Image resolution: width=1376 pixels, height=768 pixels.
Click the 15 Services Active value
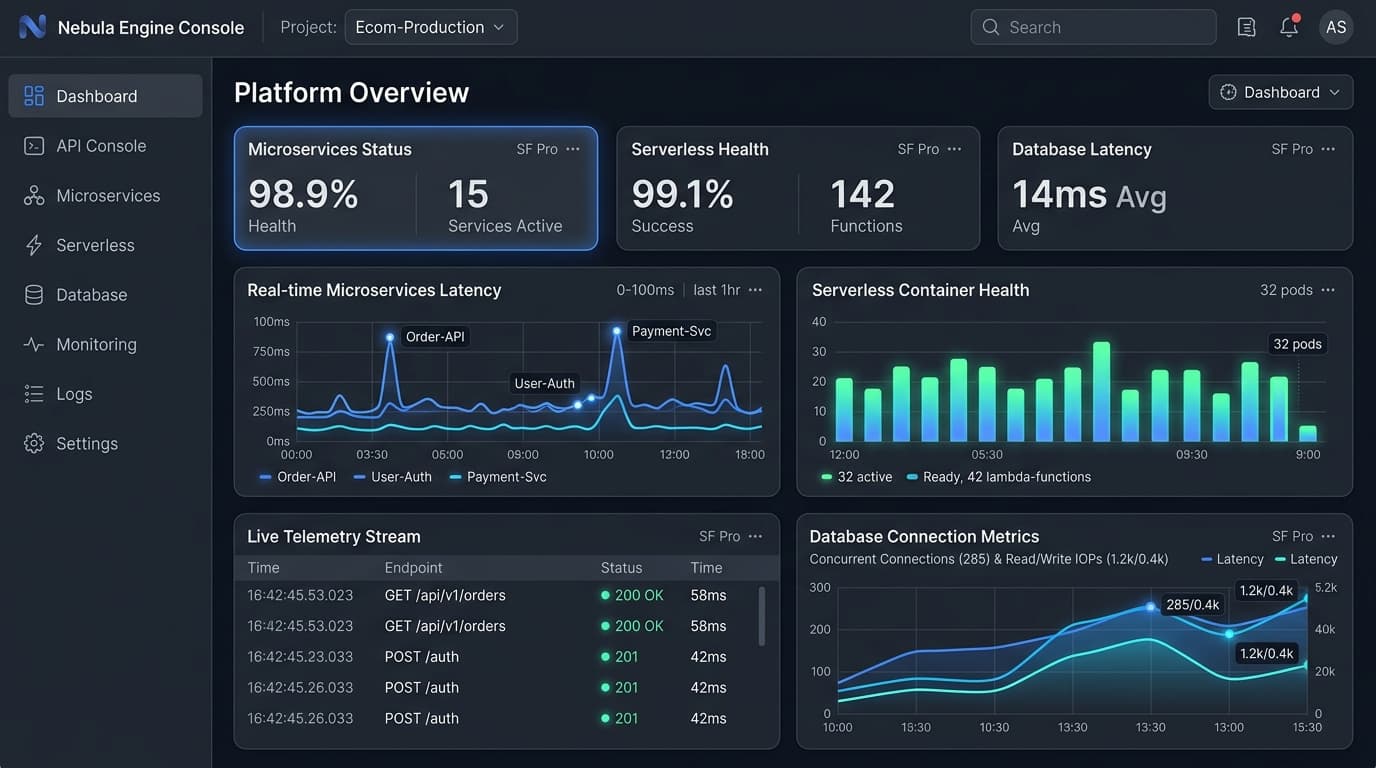click(468, 194)
